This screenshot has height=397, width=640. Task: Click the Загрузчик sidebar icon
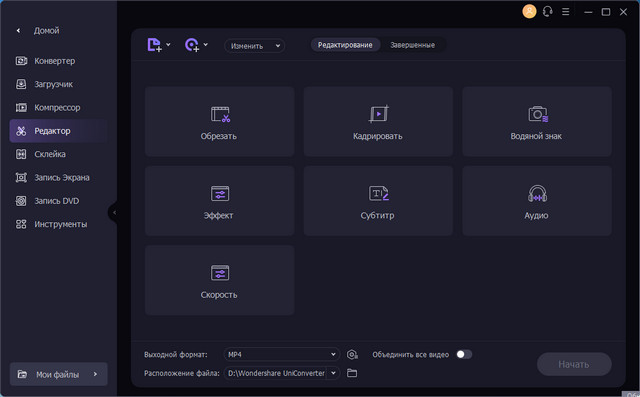pyautogui.click(x=21, y=84)
